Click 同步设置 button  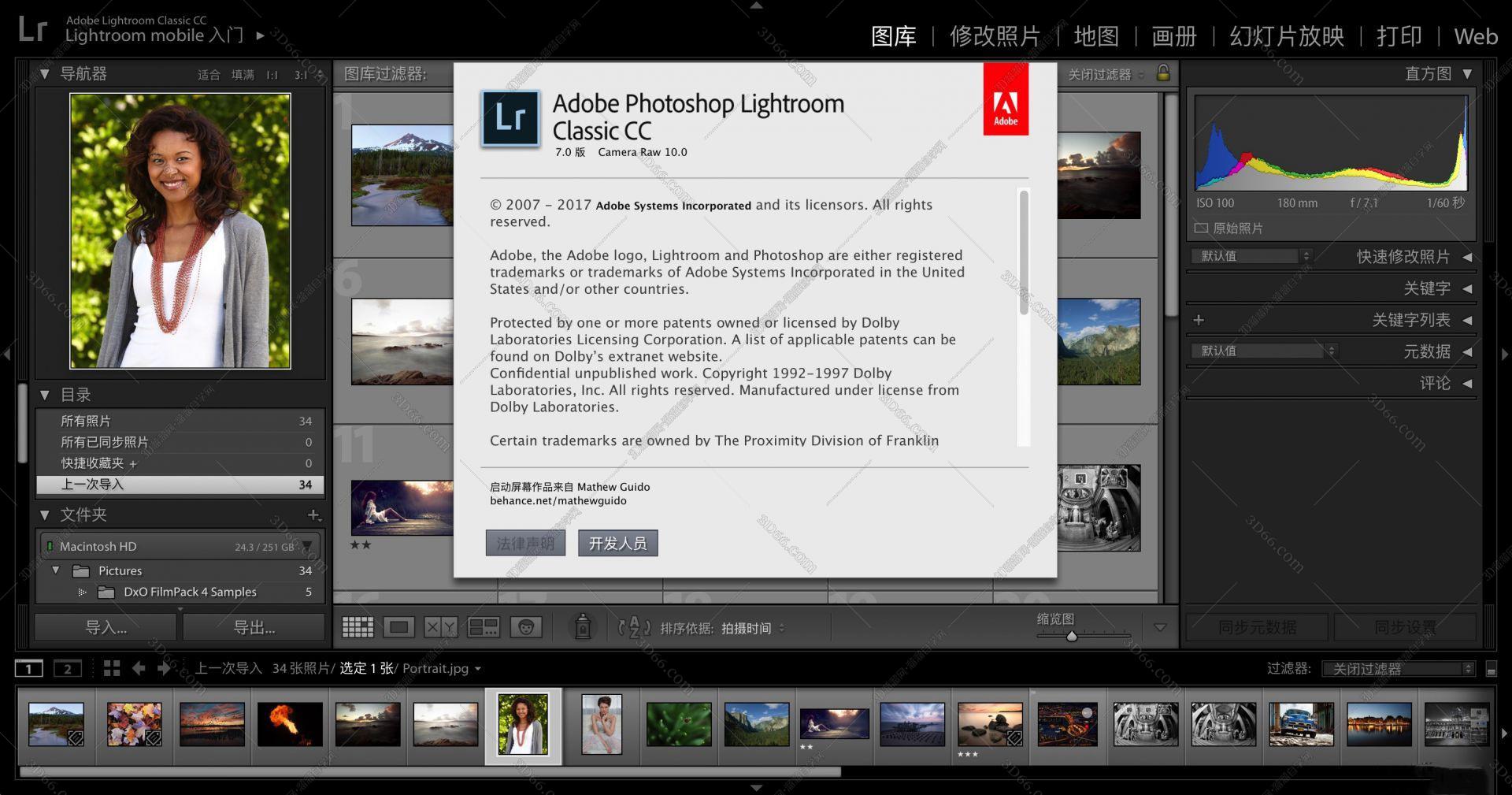click(x=1405, y=627)
